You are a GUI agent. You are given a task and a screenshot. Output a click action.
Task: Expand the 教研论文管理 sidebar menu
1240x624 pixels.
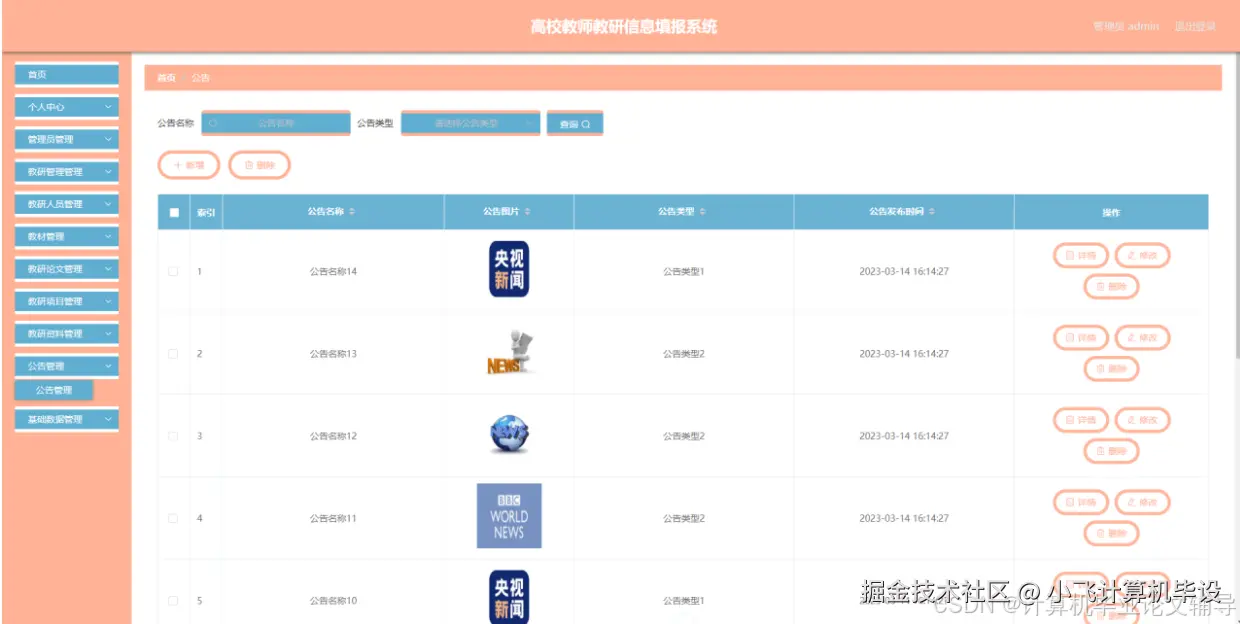click(x=66, y=269)
